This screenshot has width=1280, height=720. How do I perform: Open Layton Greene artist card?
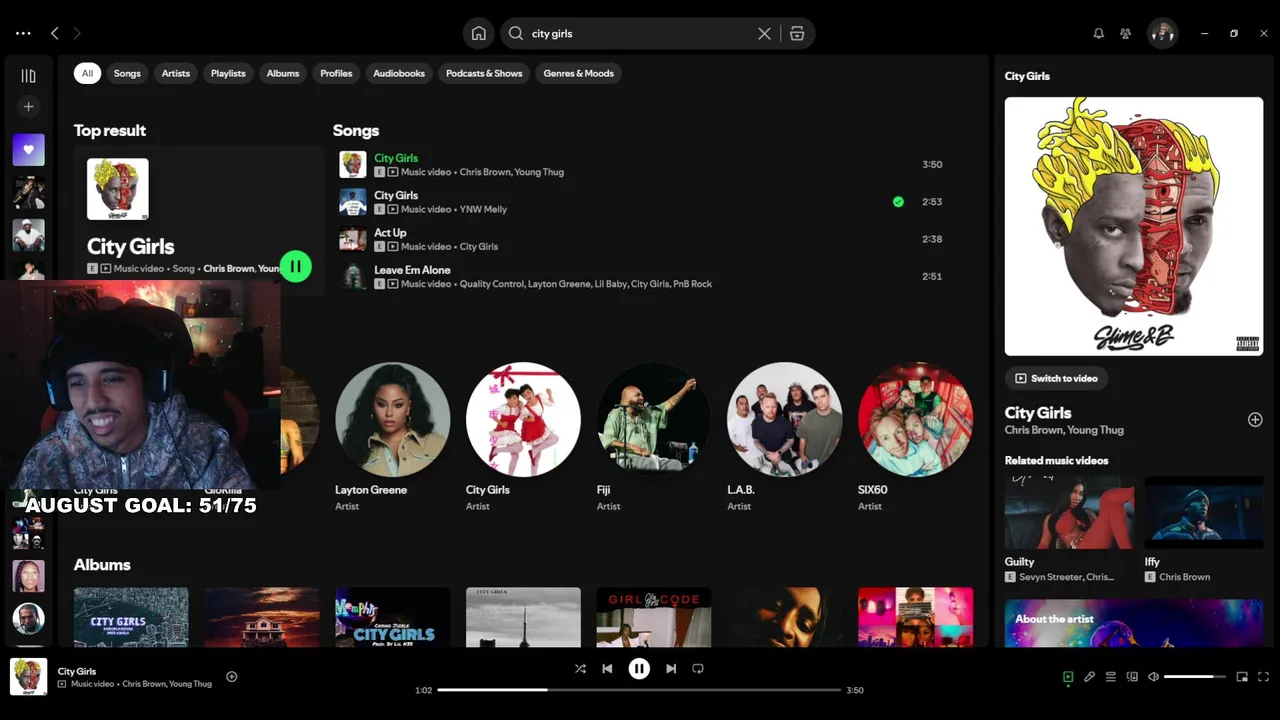[x=392, y=436]
